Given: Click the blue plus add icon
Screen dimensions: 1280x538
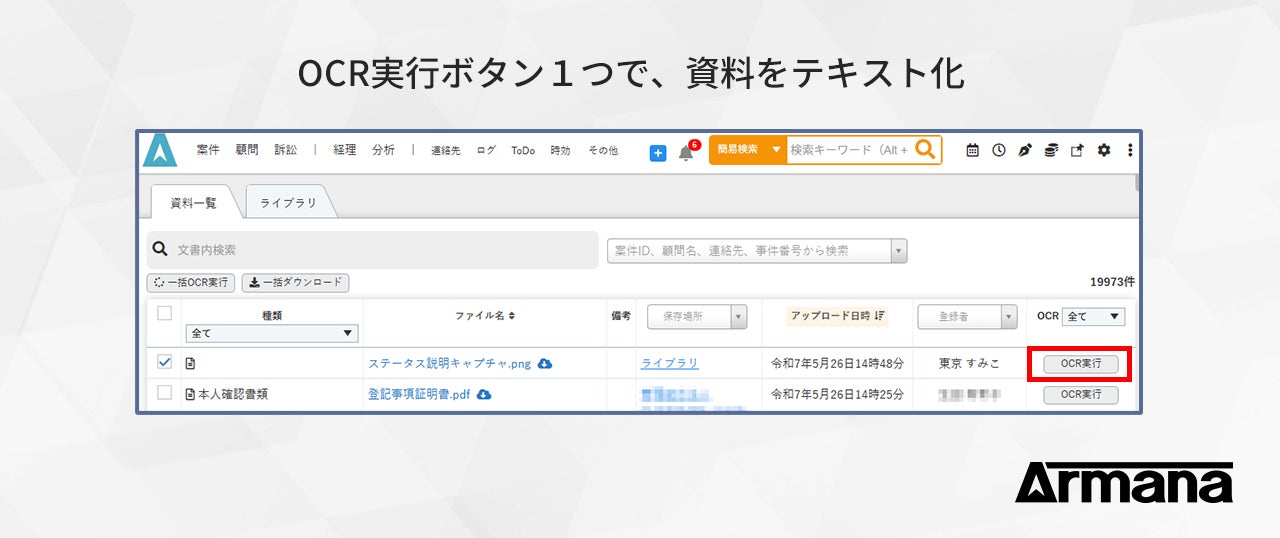Looking at the screenshot, I should (x=658, y=152).
